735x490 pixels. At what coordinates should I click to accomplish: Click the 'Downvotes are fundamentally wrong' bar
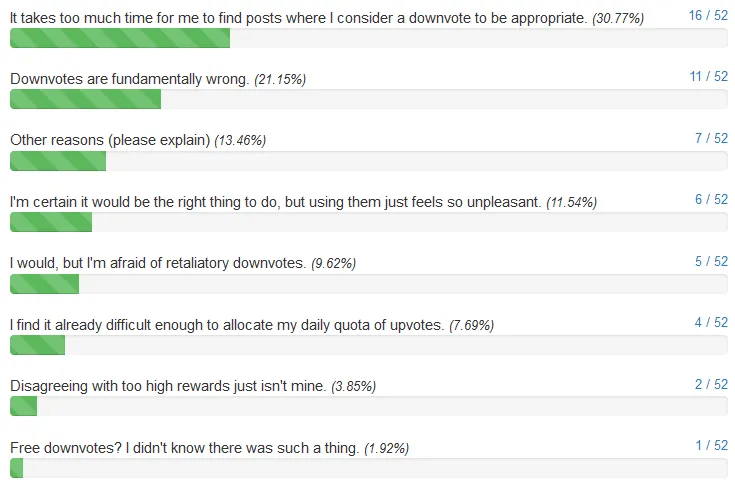[x=368, y=99]
